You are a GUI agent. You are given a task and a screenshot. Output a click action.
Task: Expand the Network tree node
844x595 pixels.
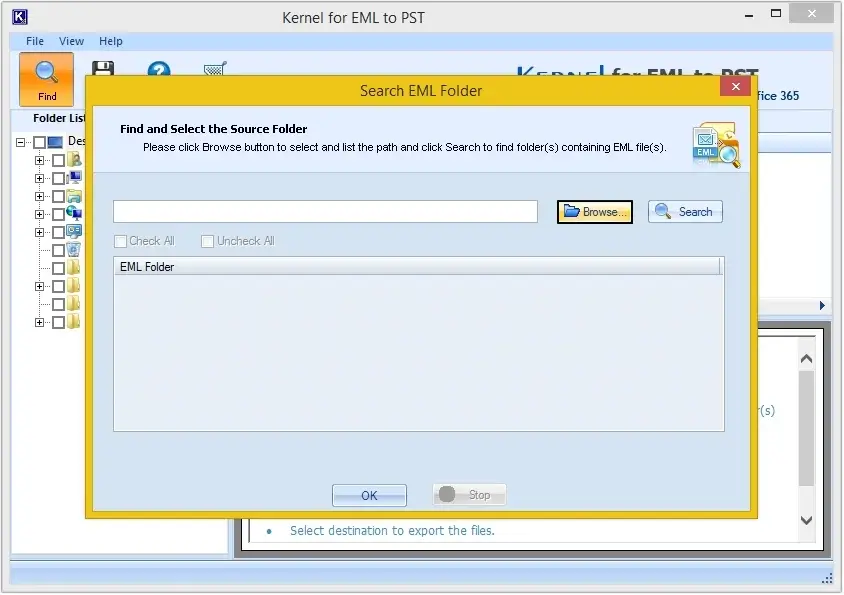39,214
